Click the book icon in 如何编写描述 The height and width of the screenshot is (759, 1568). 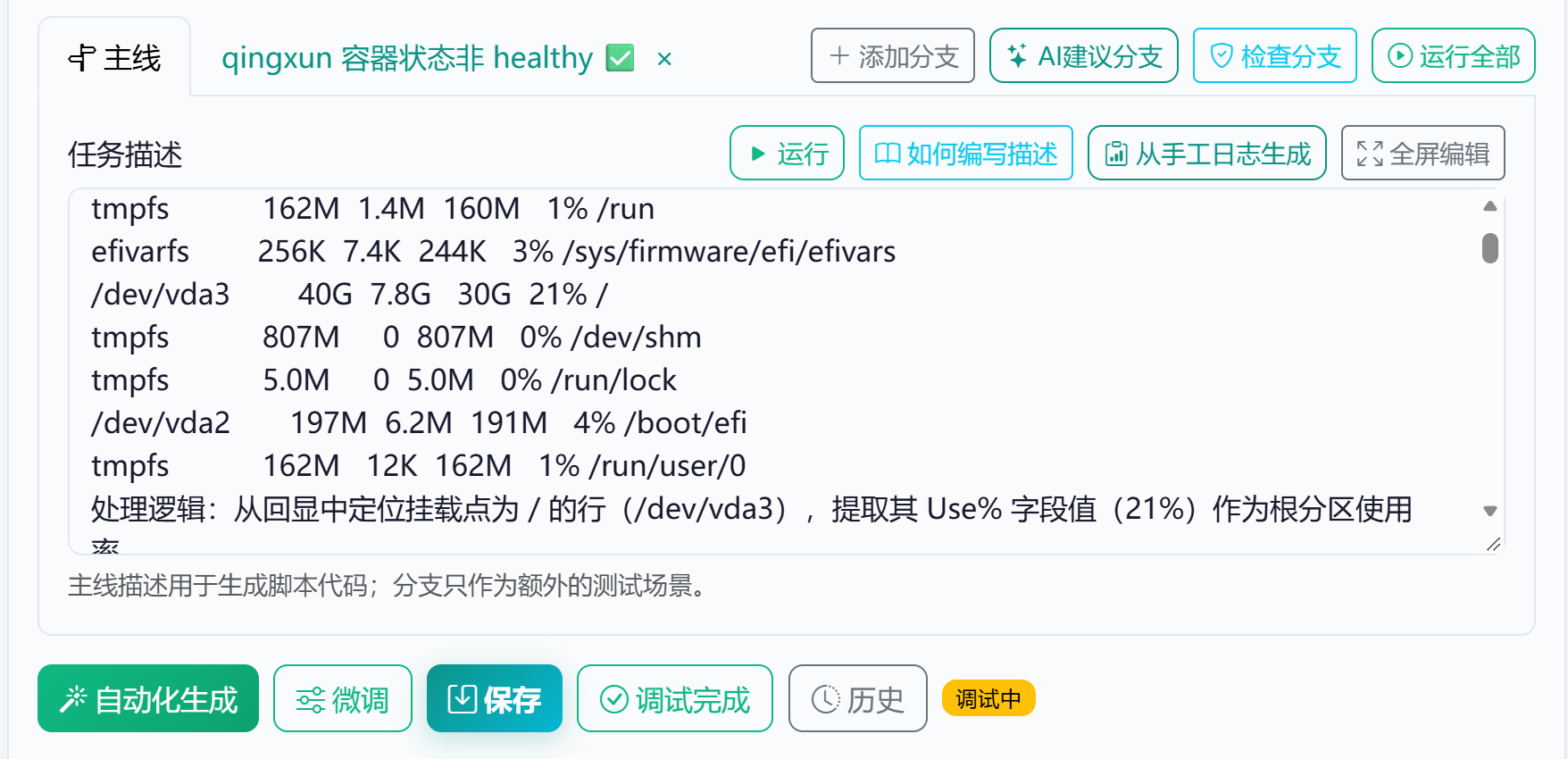pyautogui.click(x=888, y=154)
